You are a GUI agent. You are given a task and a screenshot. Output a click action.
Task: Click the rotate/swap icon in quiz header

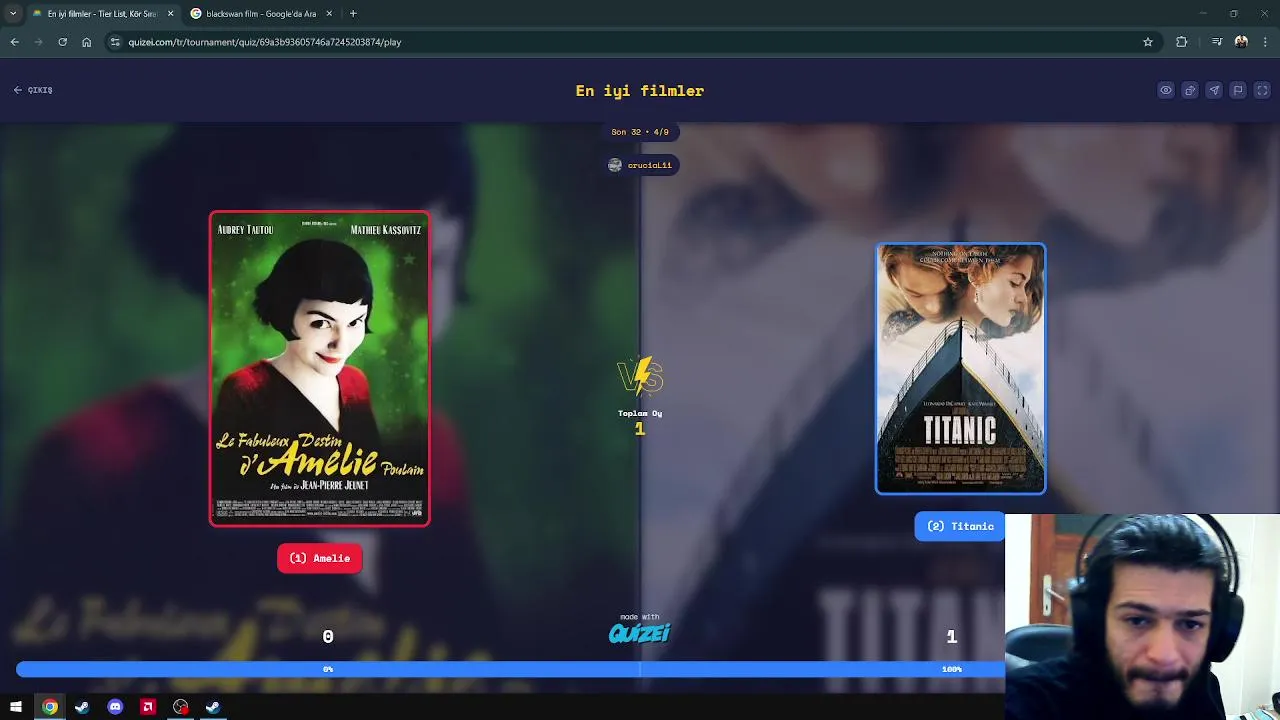tap(1190, 90)
